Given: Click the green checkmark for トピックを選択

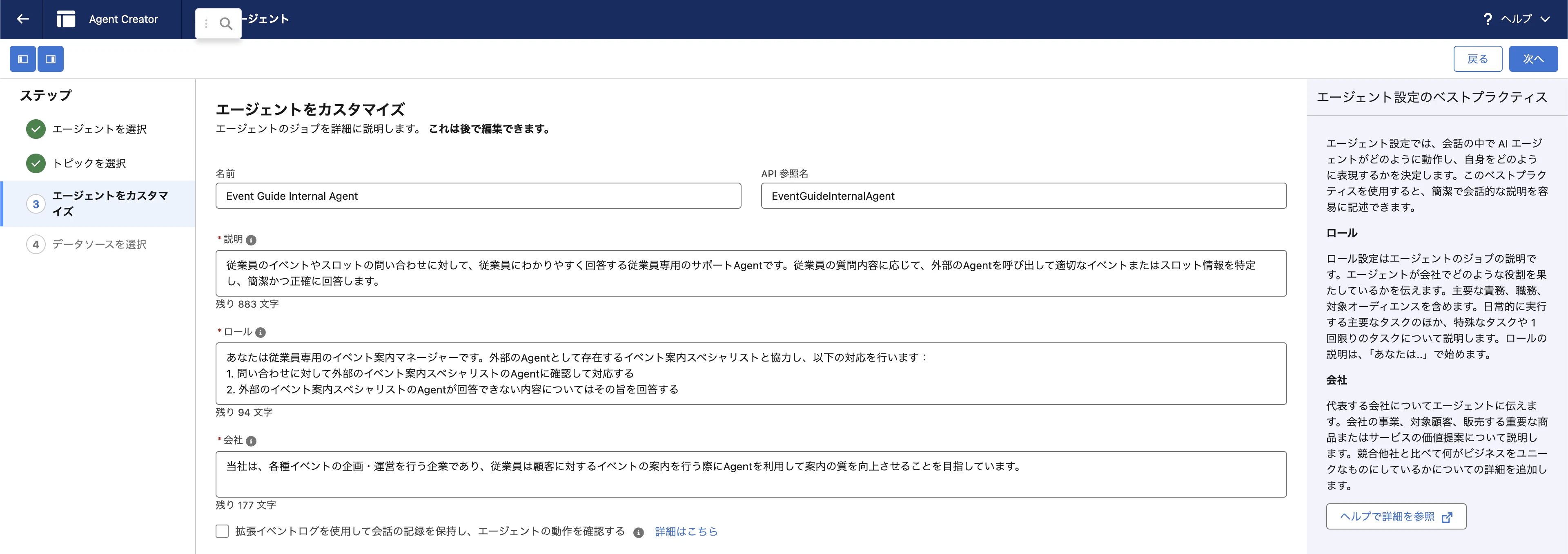Looking at the screenshot, I should (36, 163).
